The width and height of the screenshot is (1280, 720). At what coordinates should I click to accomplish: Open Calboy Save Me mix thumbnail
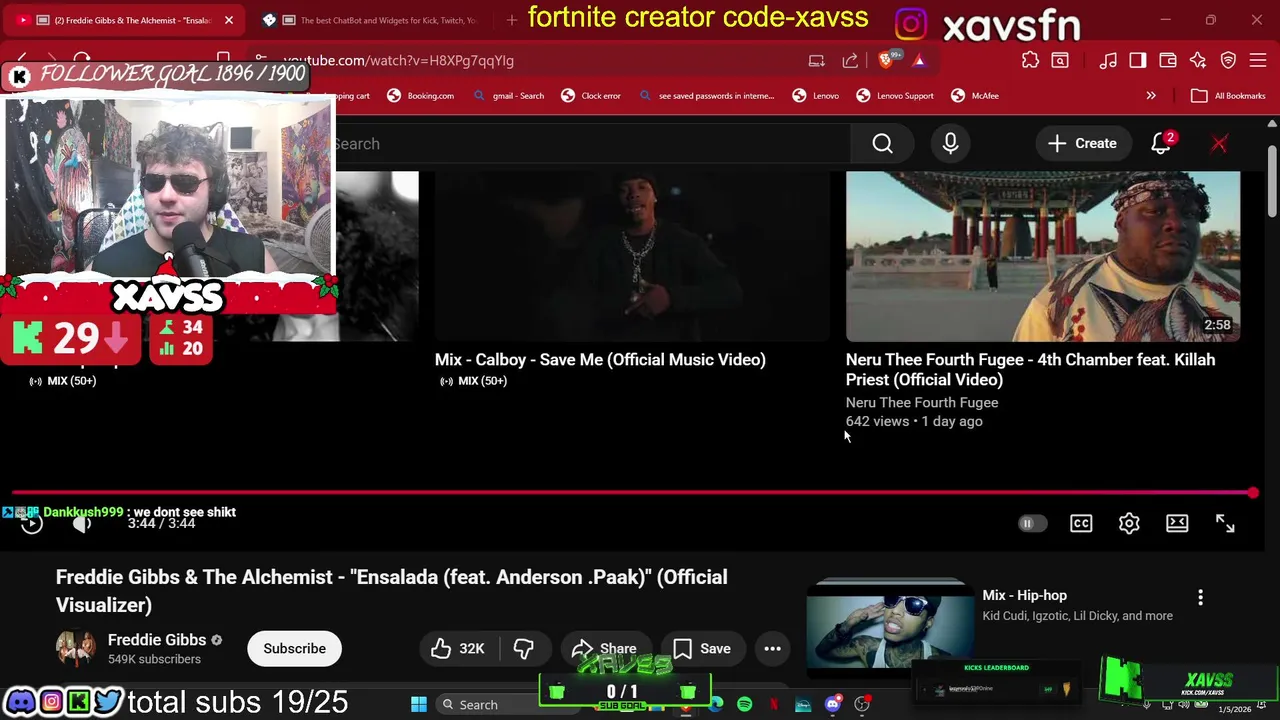pos(632,256)
